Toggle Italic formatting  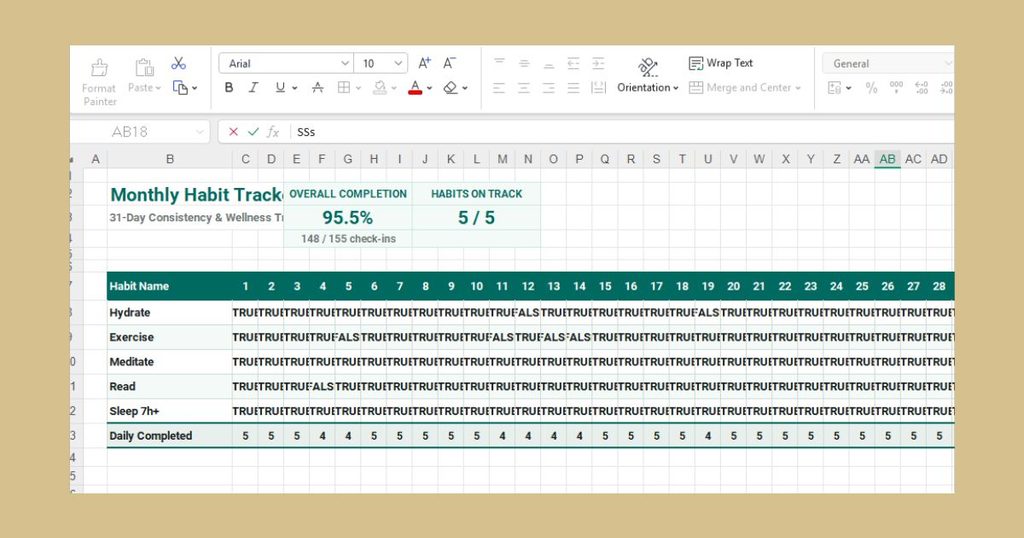253,87
